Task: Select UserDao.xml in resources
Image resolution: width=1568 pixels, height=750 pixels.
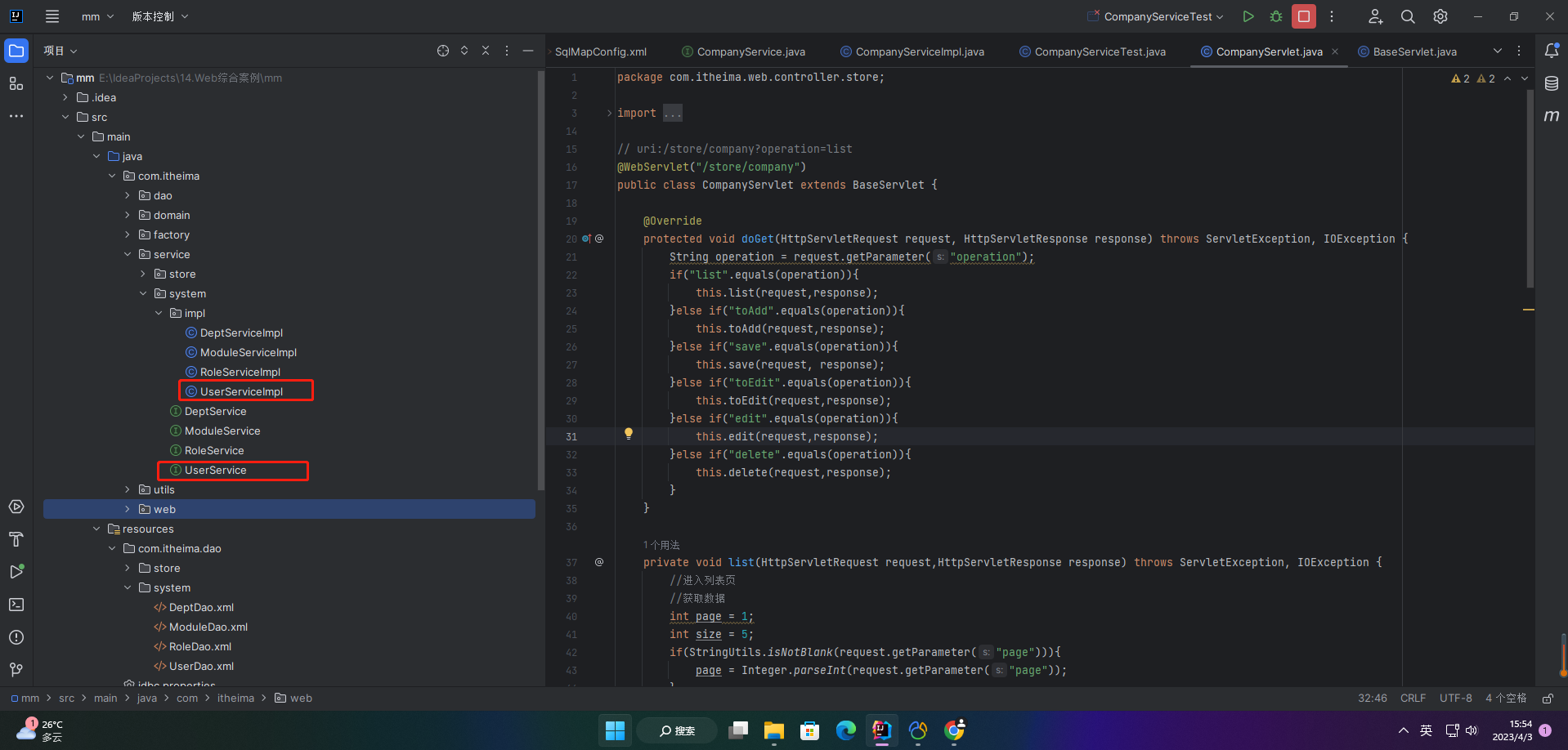Action: click(194, 666)
